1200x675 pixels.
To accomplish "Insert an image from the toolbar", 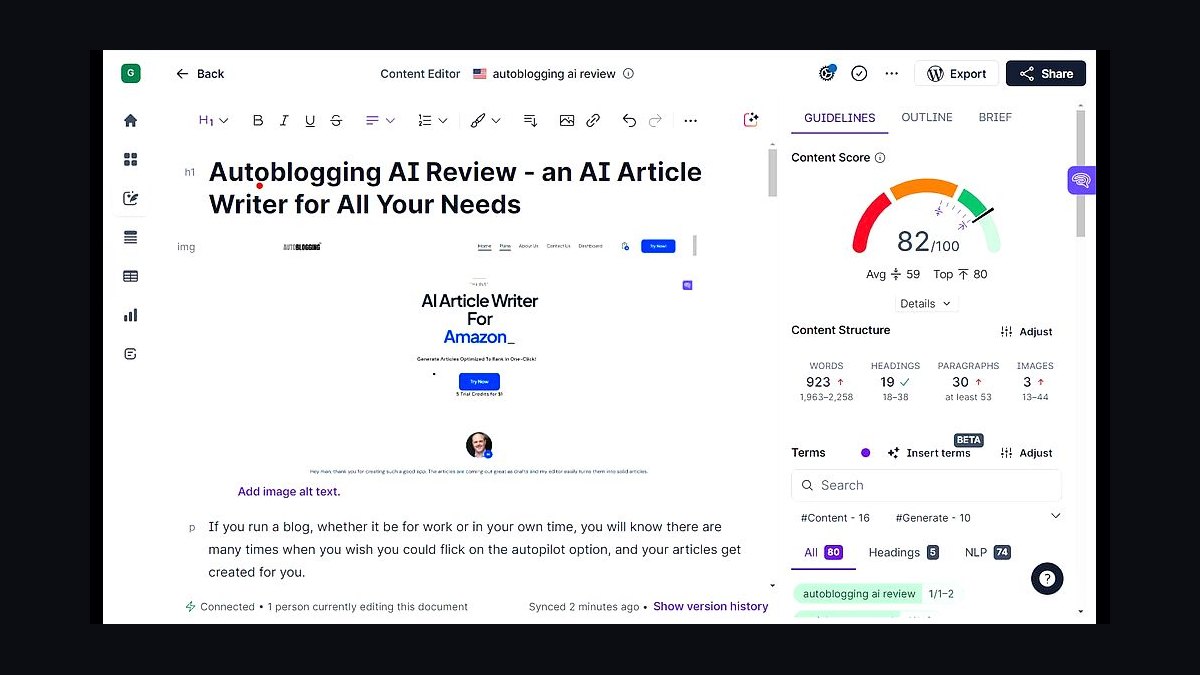I will pyautogui.click(x=567, y=120).
